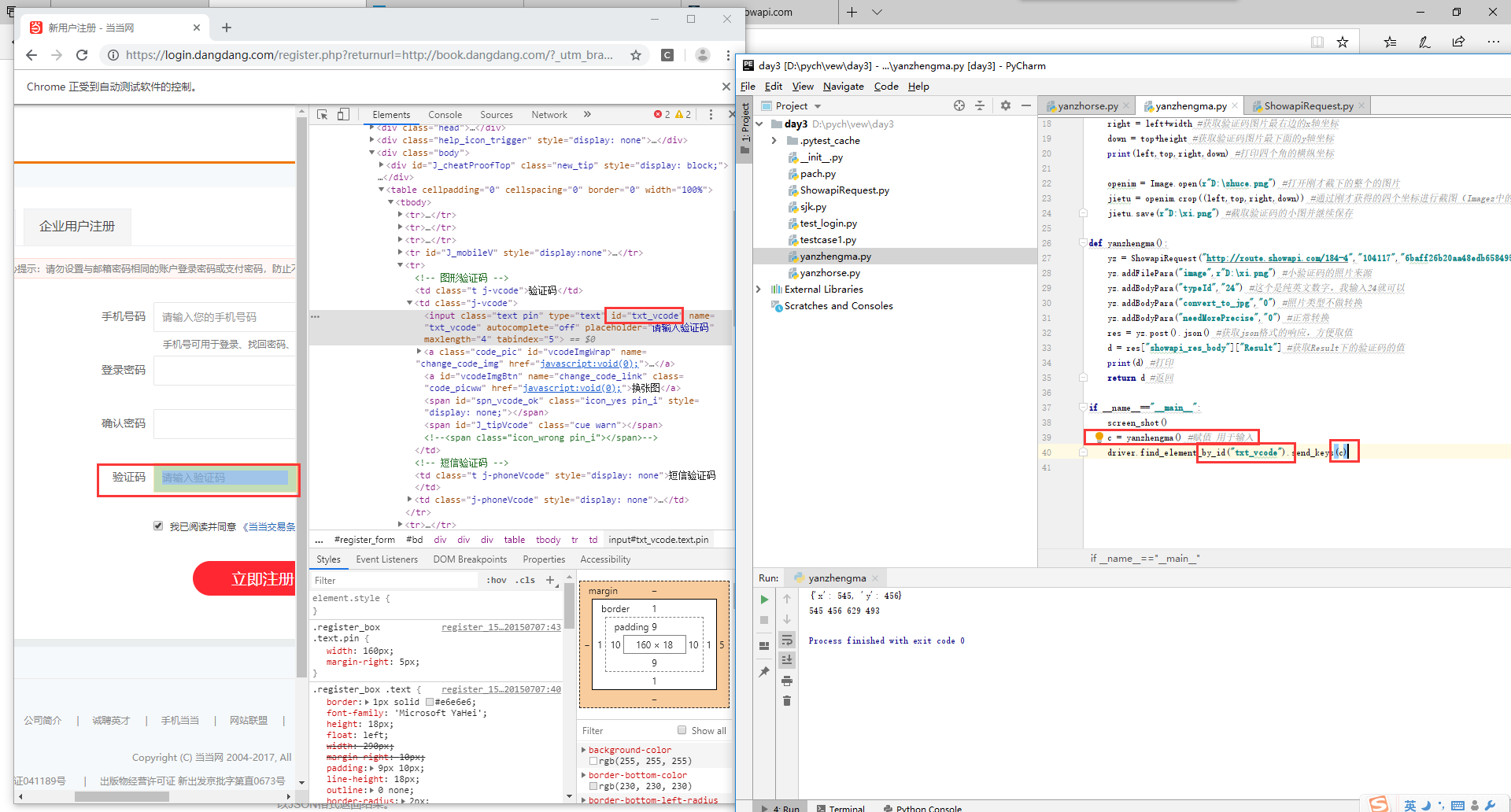The width and height of the screenshot is (1511, 812).
Task: Click Chrome back navigation arrow
Action: (31, 54)
